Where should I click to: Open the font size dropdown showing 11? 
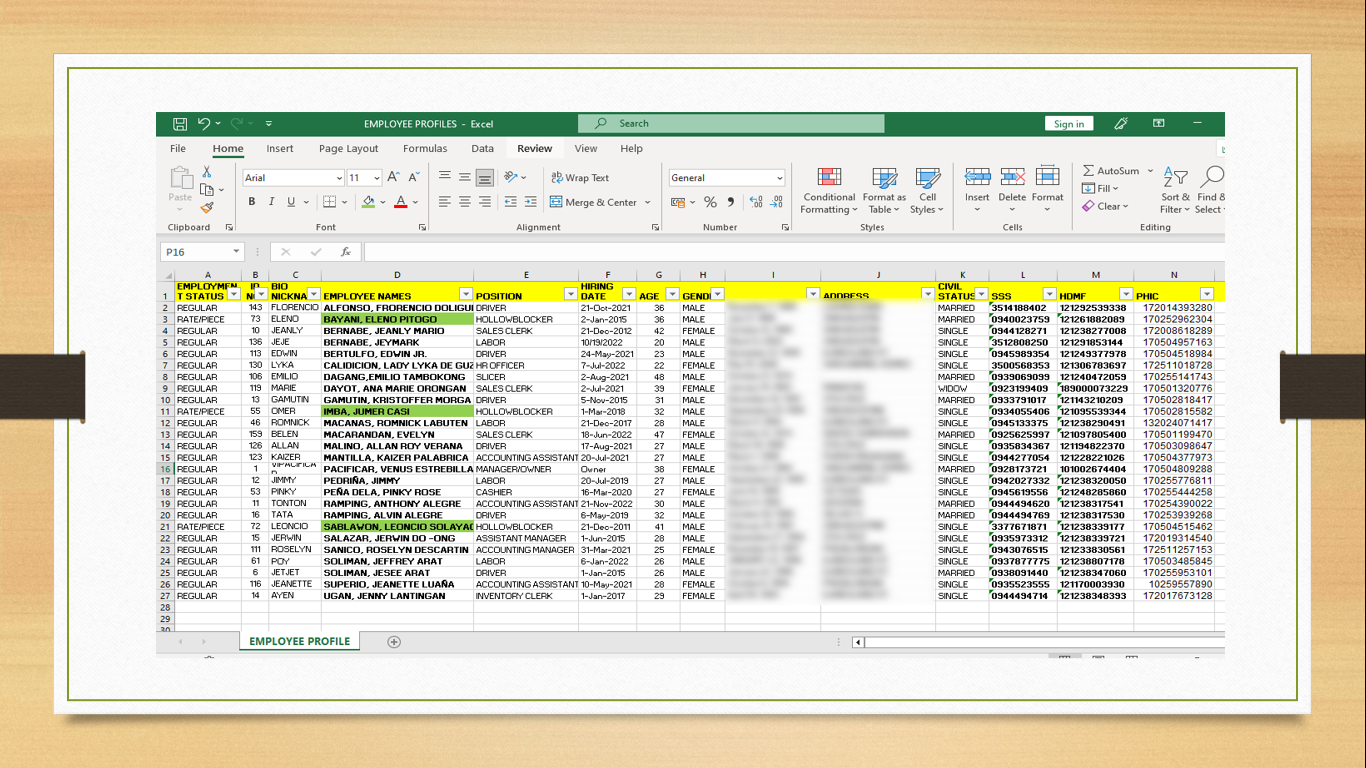click(376, 178)
